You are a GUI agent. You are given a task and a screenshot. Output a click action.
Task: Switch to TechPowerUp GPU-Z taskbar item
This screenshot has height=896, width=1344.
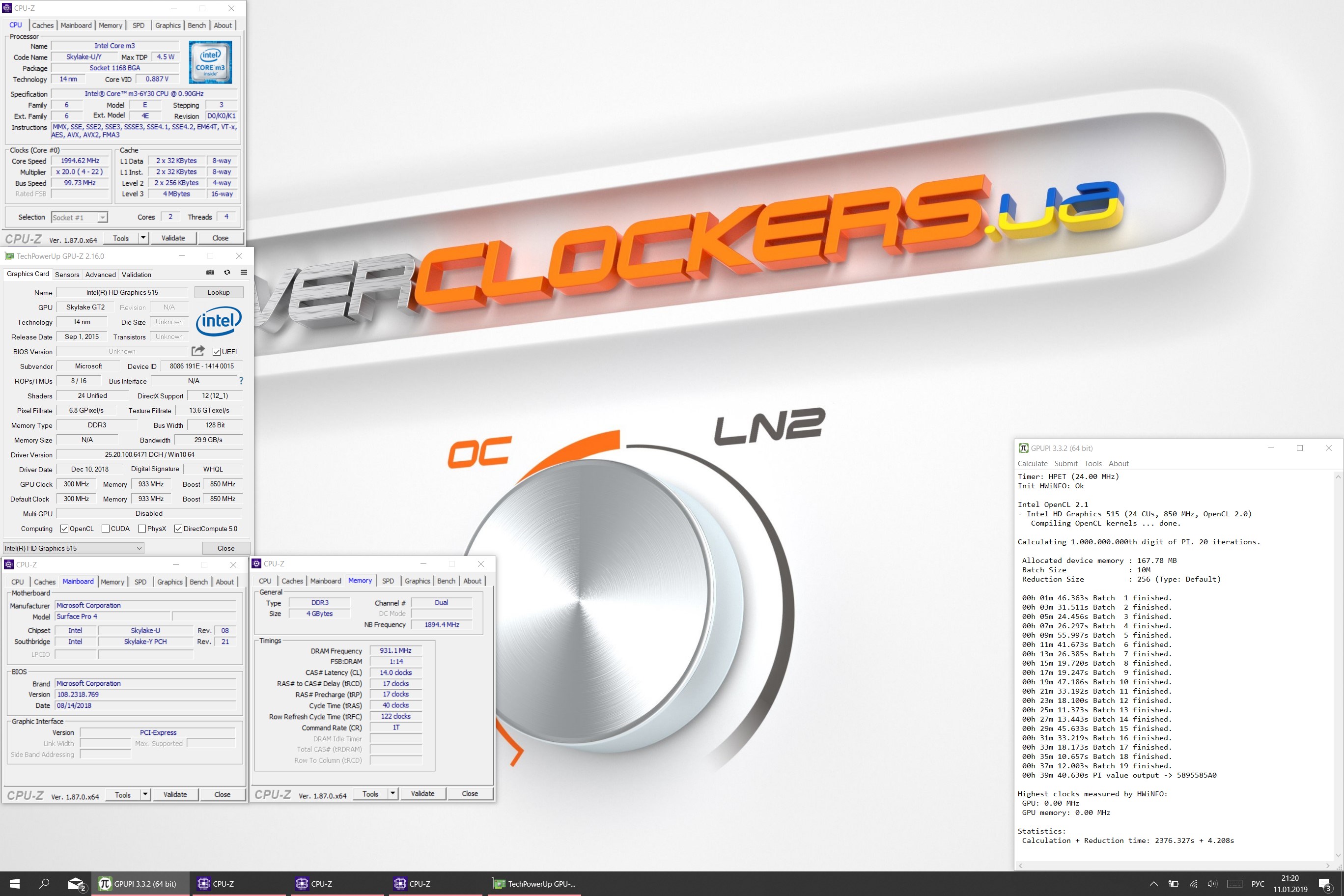point(535,884)
